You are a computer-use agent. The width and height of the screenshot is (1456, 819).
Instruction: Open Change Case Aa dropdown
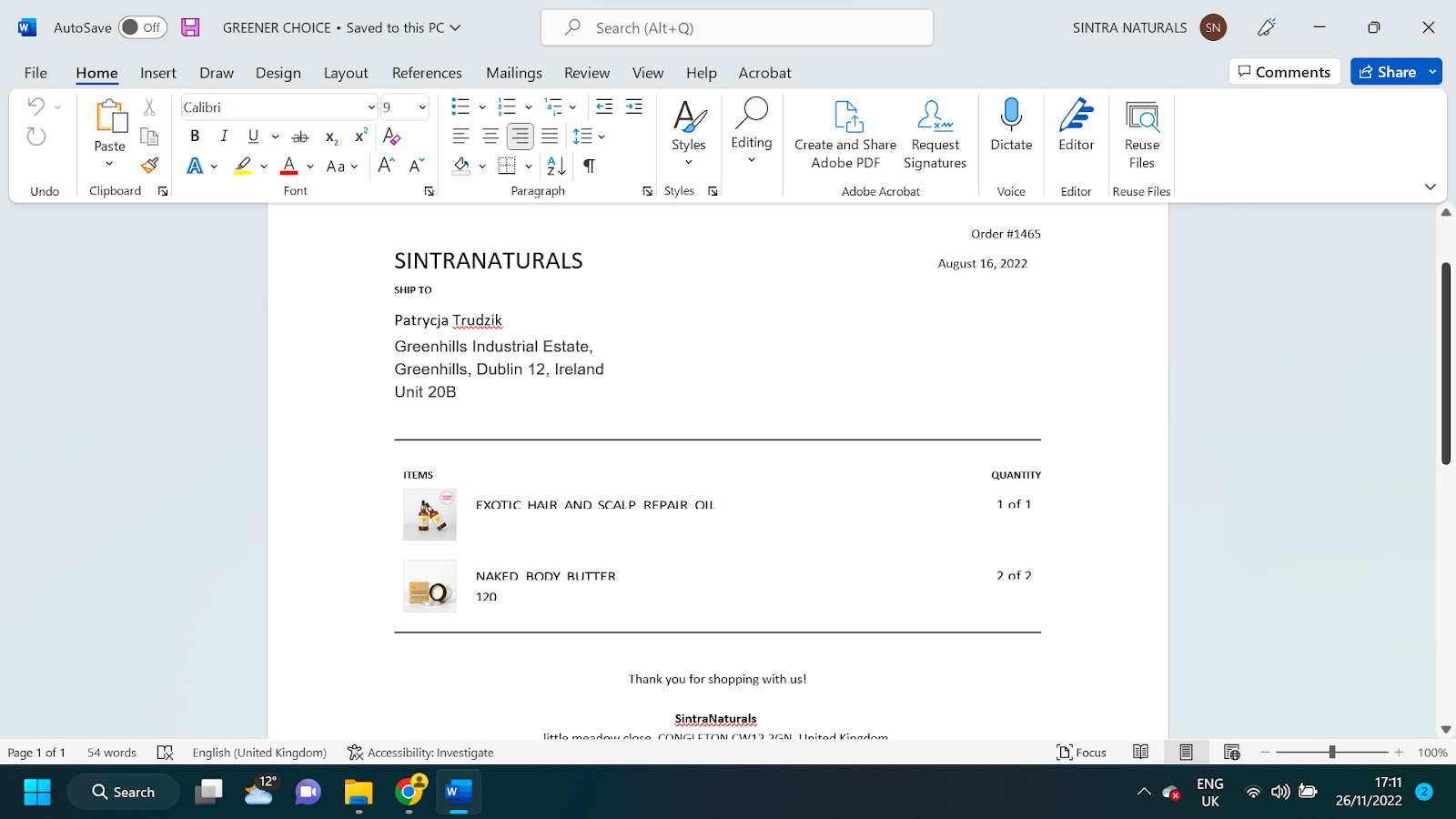tap(342, 166)
